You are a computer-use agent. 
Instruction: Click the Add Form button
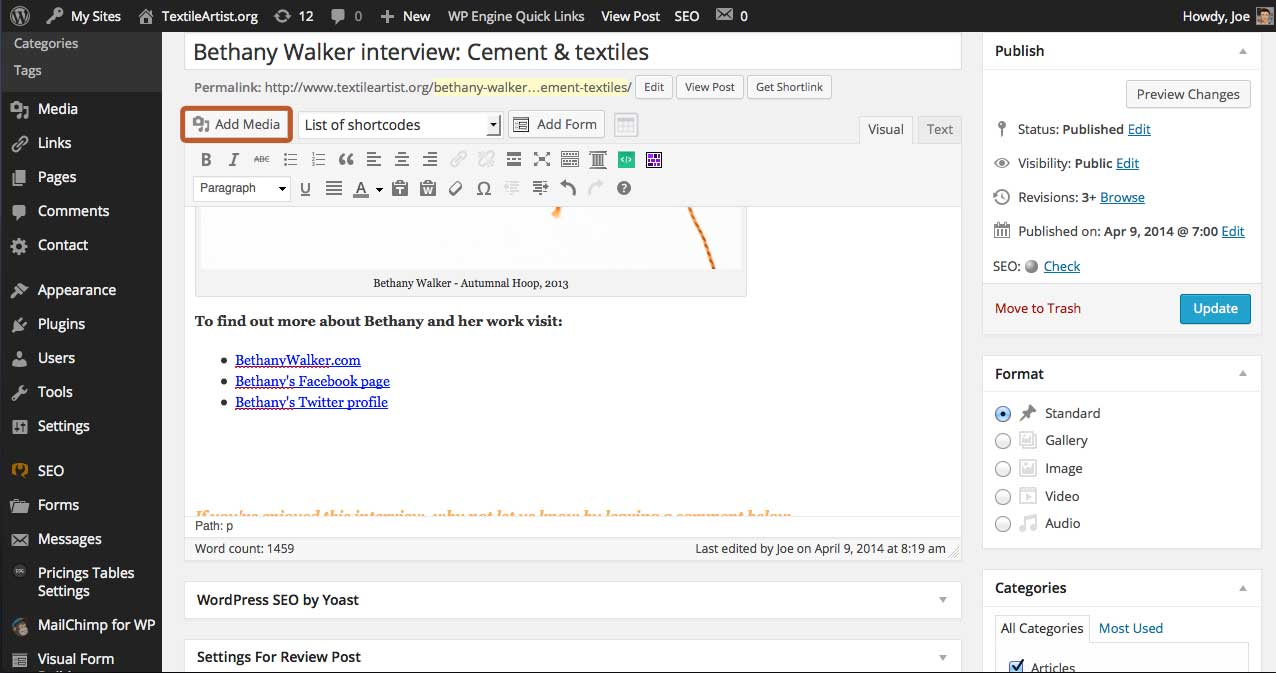[556, 124]
